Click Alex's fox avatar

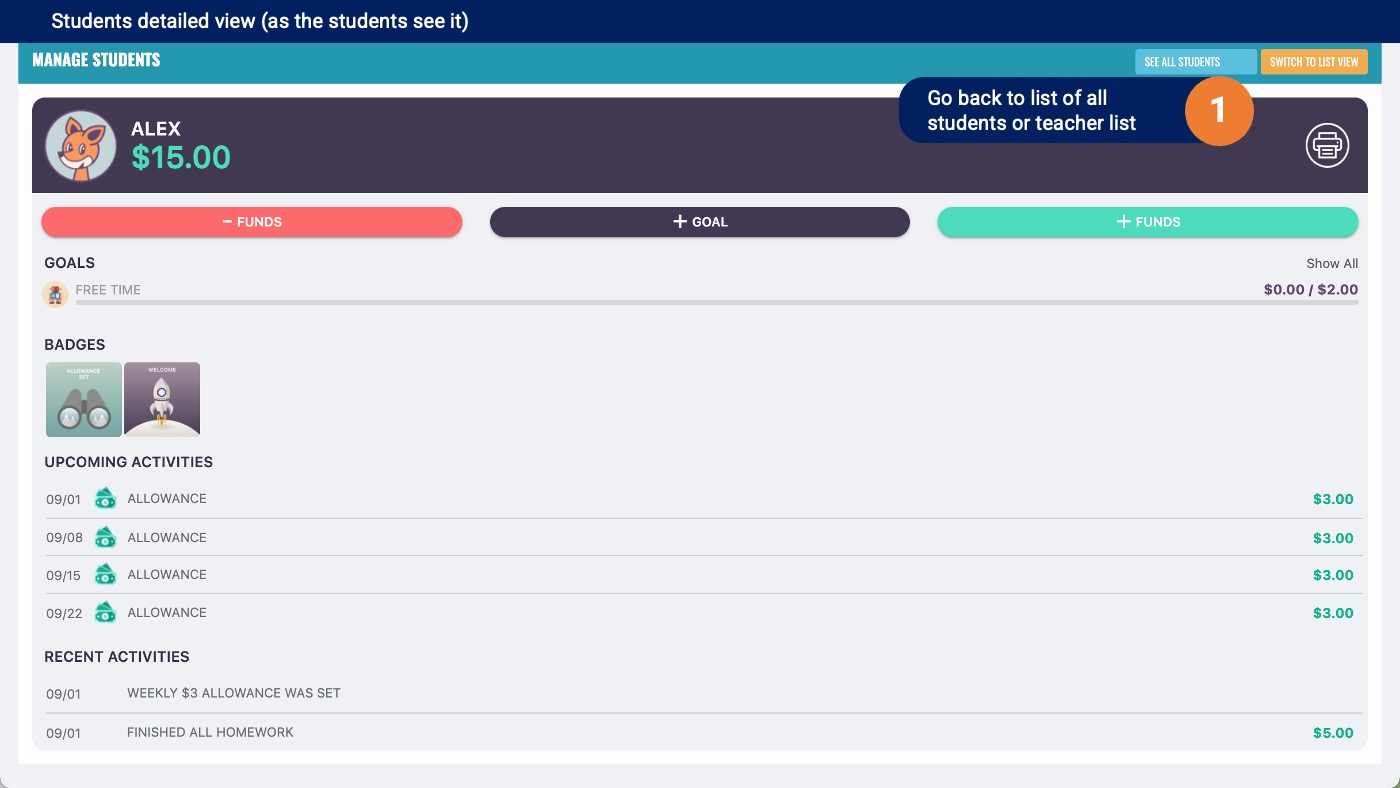[81, 146]
